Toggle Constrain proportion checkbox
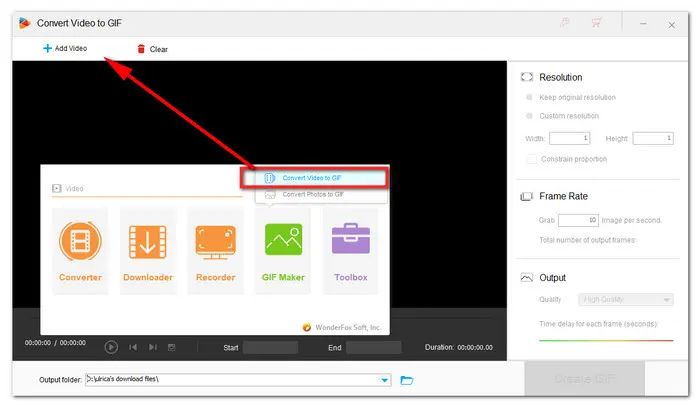 tap(531, 159)
